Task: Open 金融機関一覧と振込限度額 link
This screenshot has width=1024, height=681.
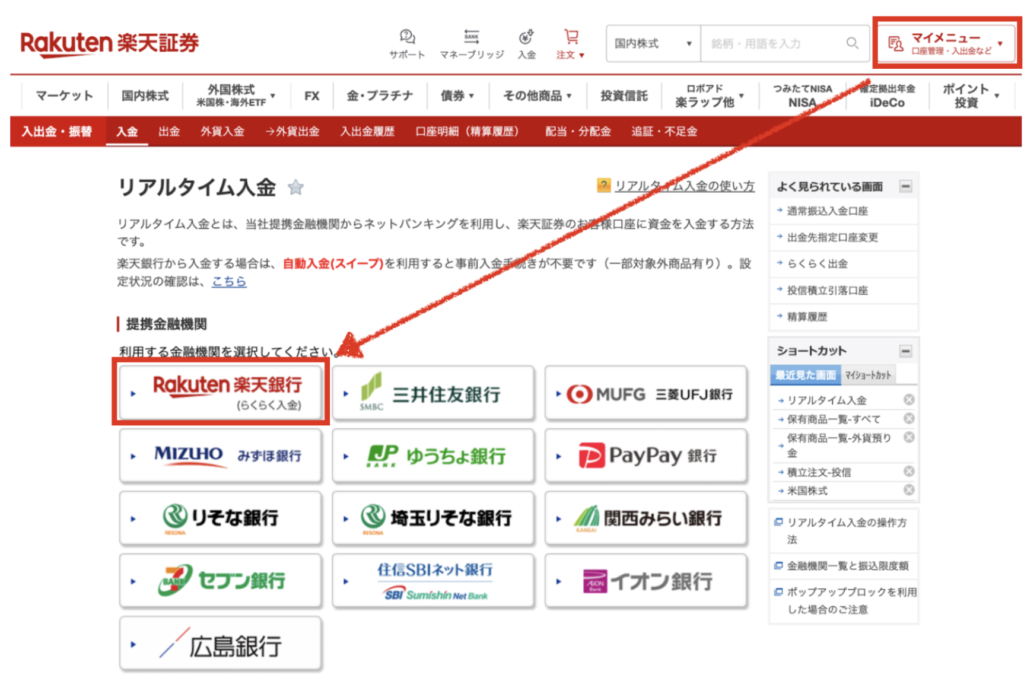Action: pyautogui.click(x=847, y=565)
